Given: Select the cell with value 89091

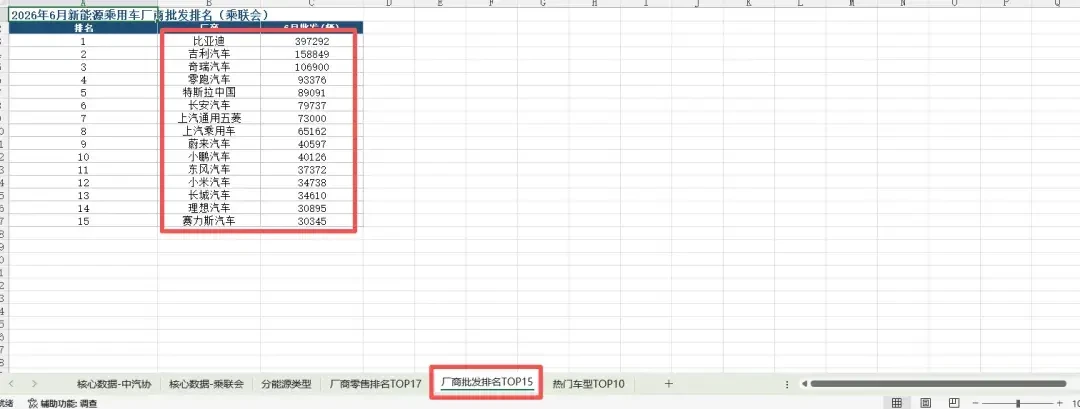Looking at the screenshot, I should pyautogui.click(x=311, y=92).
